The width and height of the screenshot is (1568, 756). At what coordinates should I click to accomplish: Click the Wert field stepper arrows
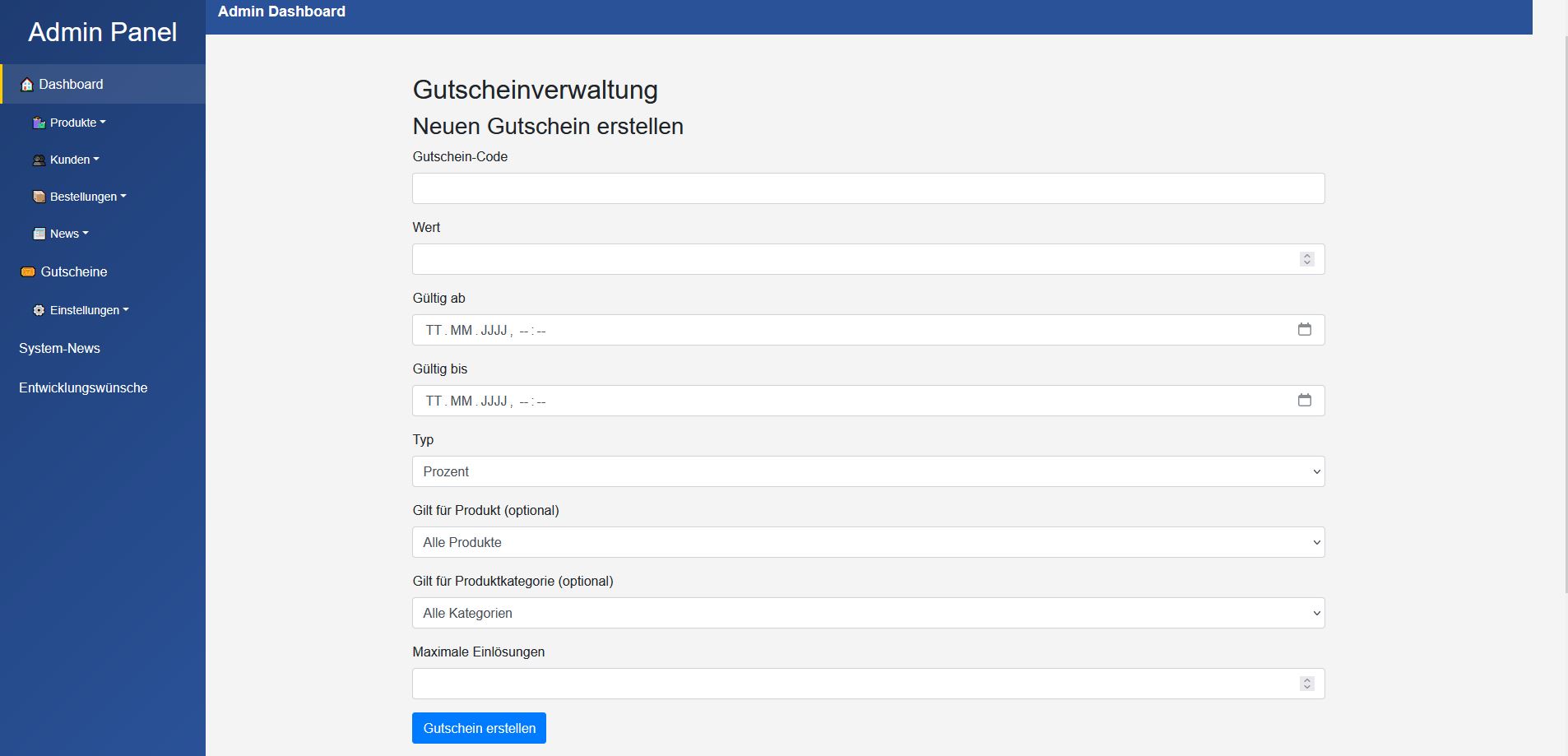click(x=1306, y=259)
